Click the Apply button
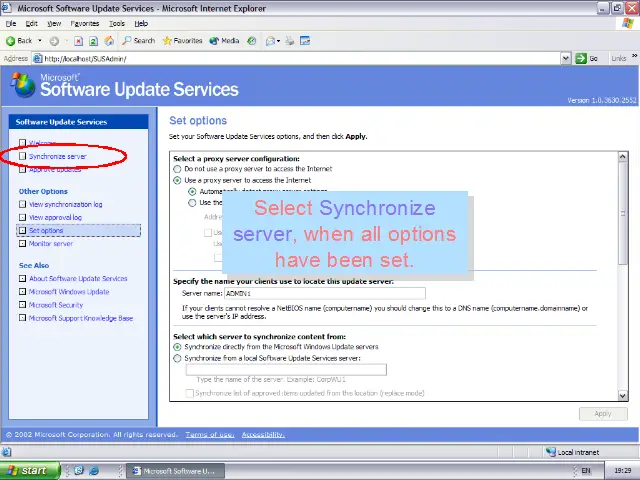The height and width of the screenshot is (480, 640). click(603, 414)
